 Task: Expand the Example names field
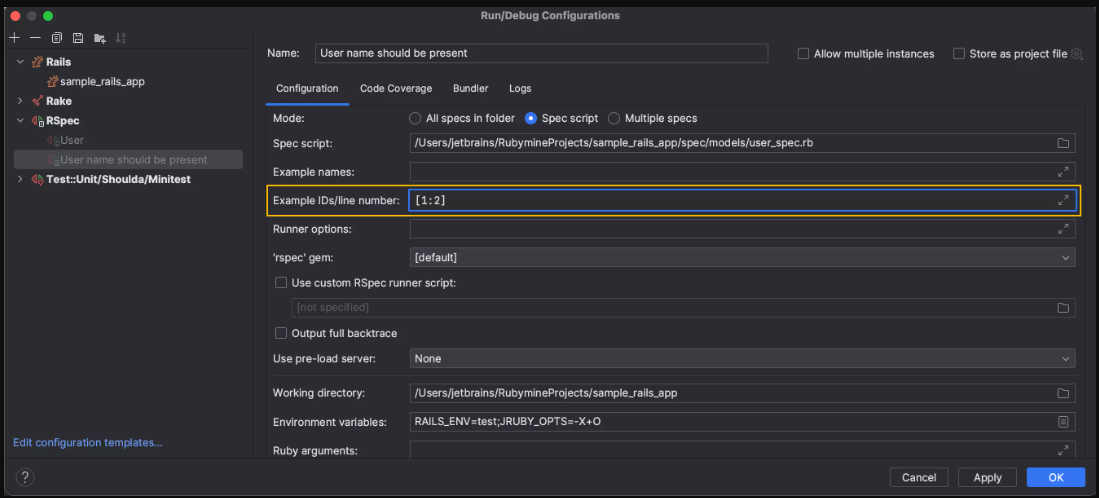coord(1063,172)
